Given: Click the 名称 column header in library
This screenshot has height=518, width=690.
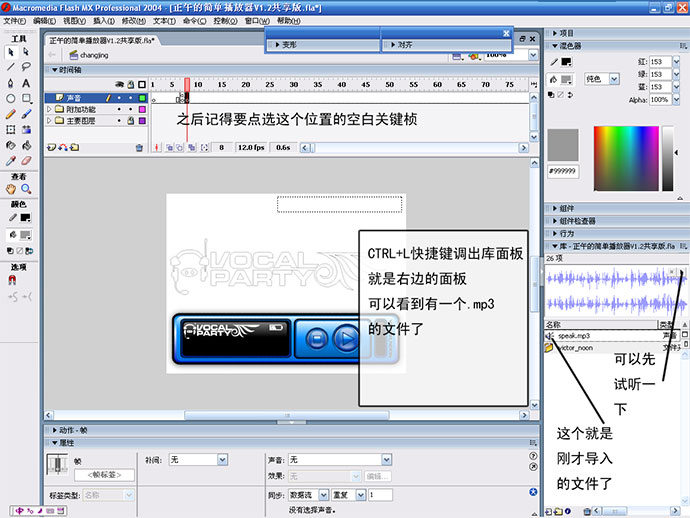Looking at the screenshot, I should (601, 324).
